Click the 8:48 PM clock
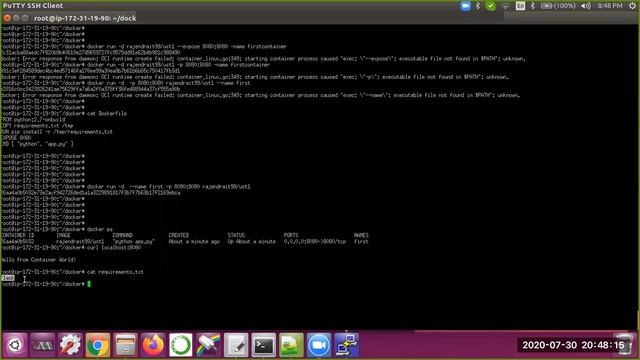 [x=610, y=6]
